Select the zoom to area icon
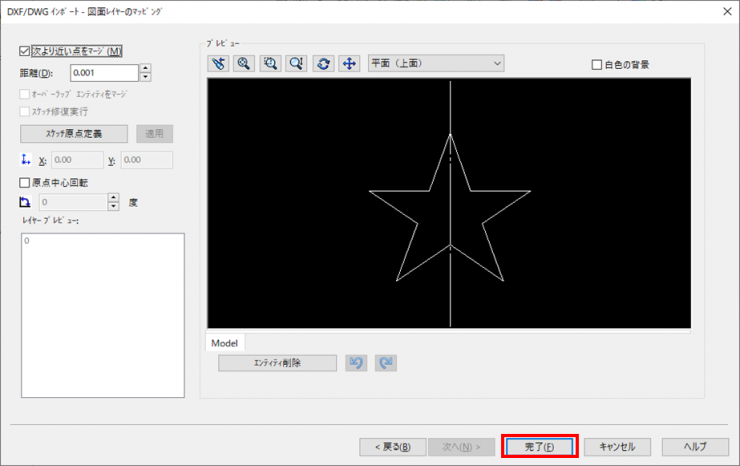The image size is (740, 466). (x=270, y=63)
